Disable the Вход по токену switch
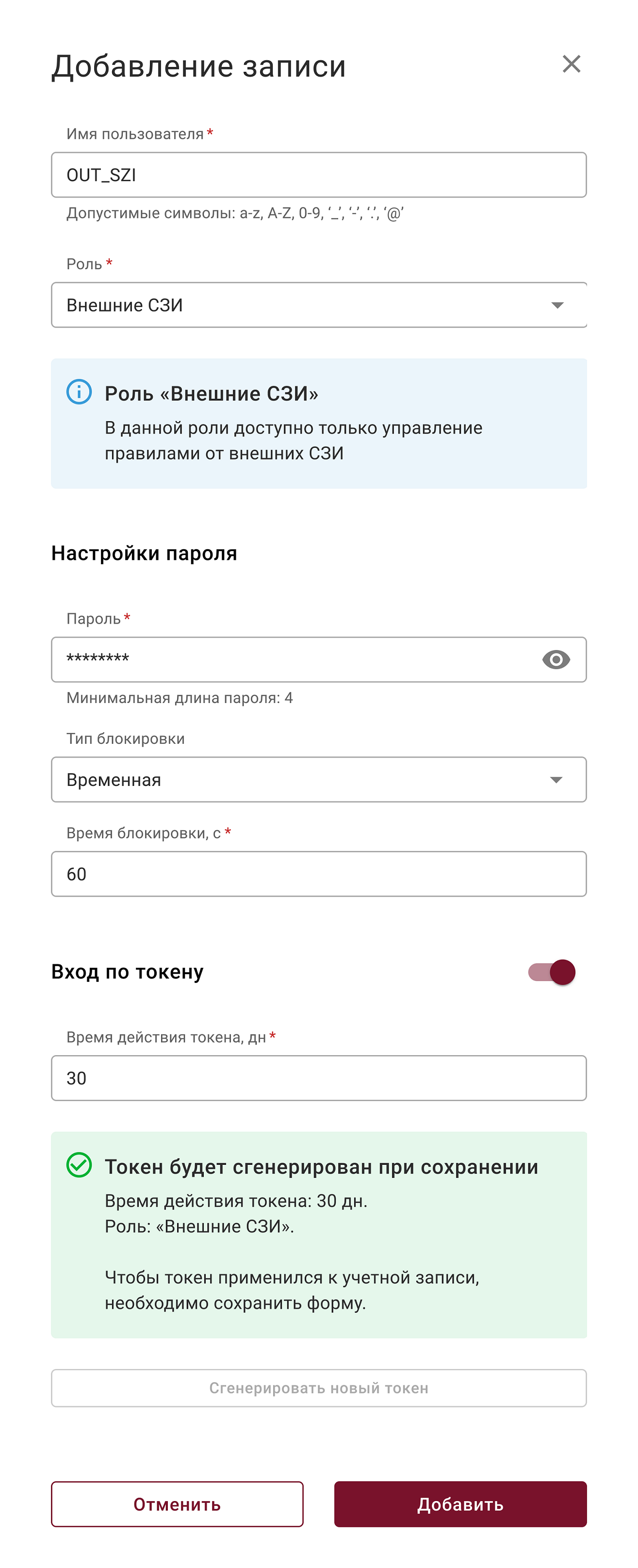The width and height of the screenshot is (638, 1568). click(x=552, y=971)
